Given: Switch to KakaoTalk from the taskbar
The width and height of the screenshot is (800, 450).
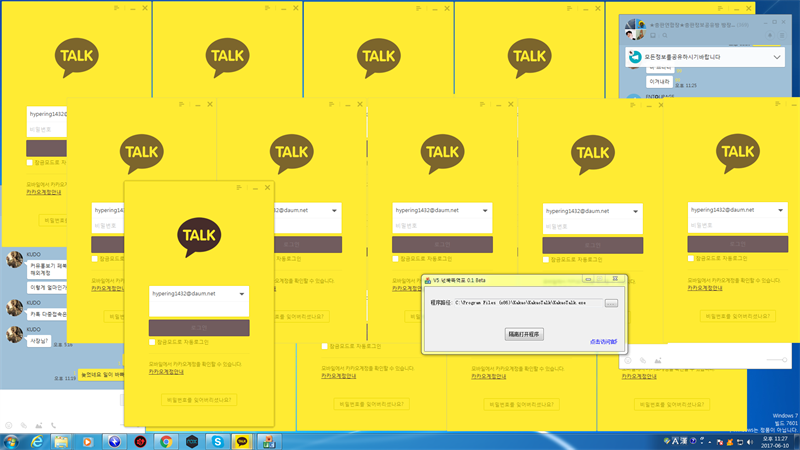Looking at the screenshot, I should tap(243, 442).
